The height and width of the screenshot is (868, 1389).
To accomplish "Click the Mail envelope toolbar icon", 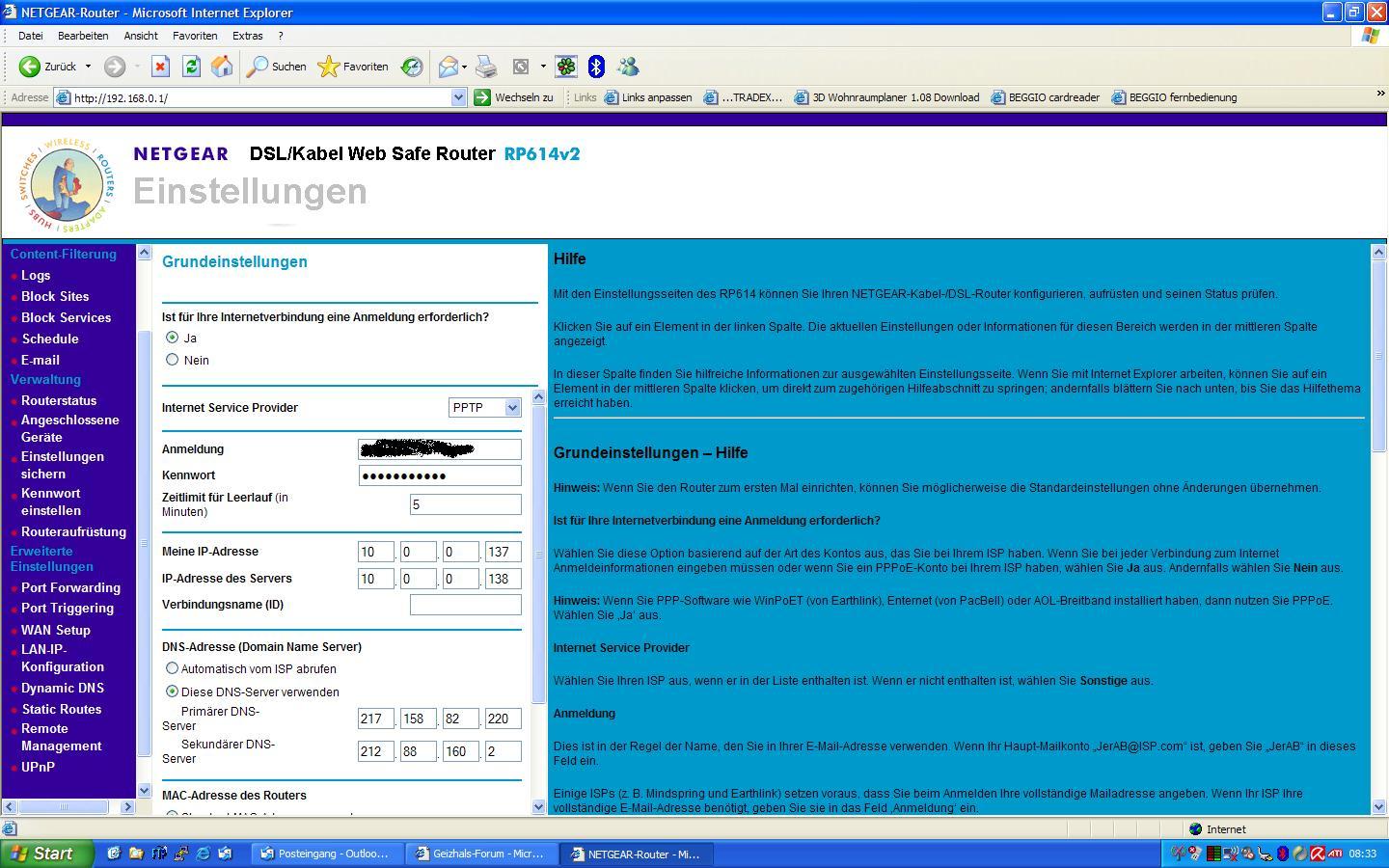I will tap(448, 67).
